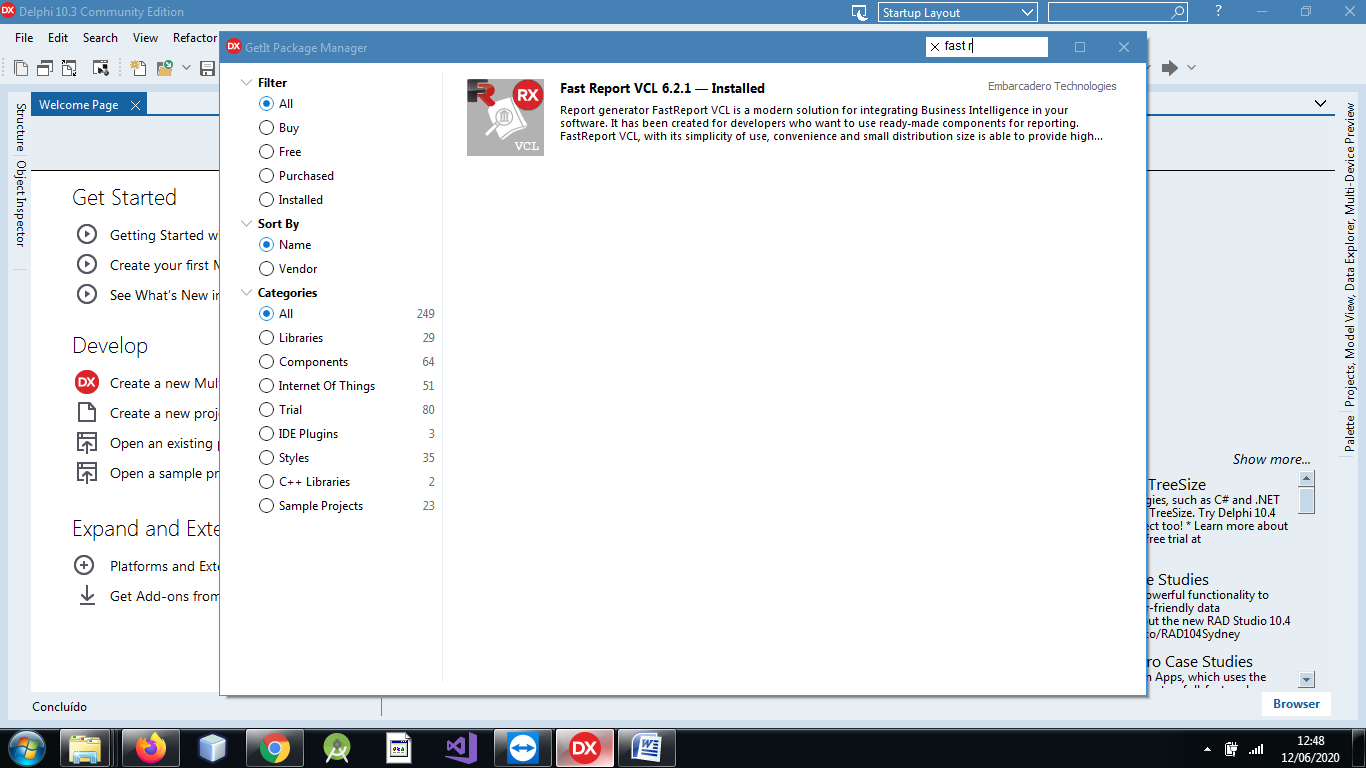Viewport: 1366px width, 768px height.
Task: Select the Purchased filter option
Action: (x=296, y=176)
